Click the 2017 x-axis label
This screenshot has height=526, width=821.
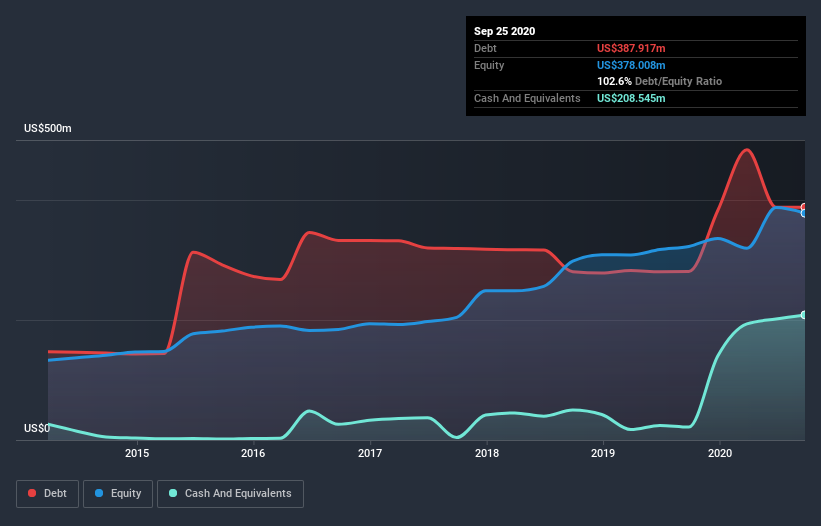click(x=370, y=453)
